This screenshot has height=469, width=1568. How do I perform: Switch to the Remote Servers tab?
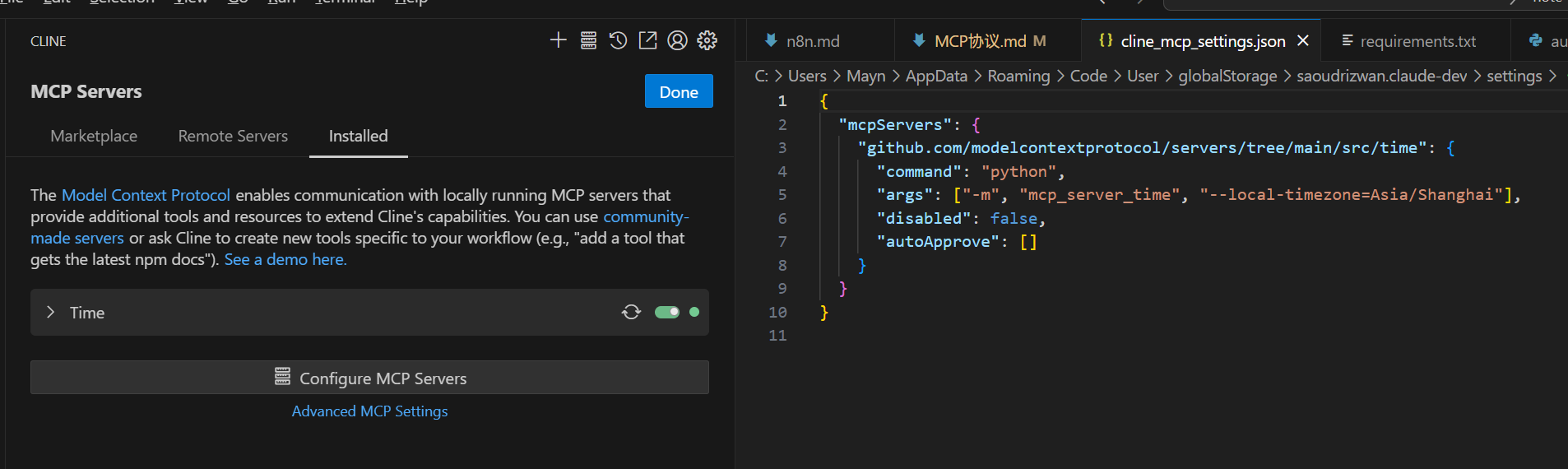click(x=233, y=136)
